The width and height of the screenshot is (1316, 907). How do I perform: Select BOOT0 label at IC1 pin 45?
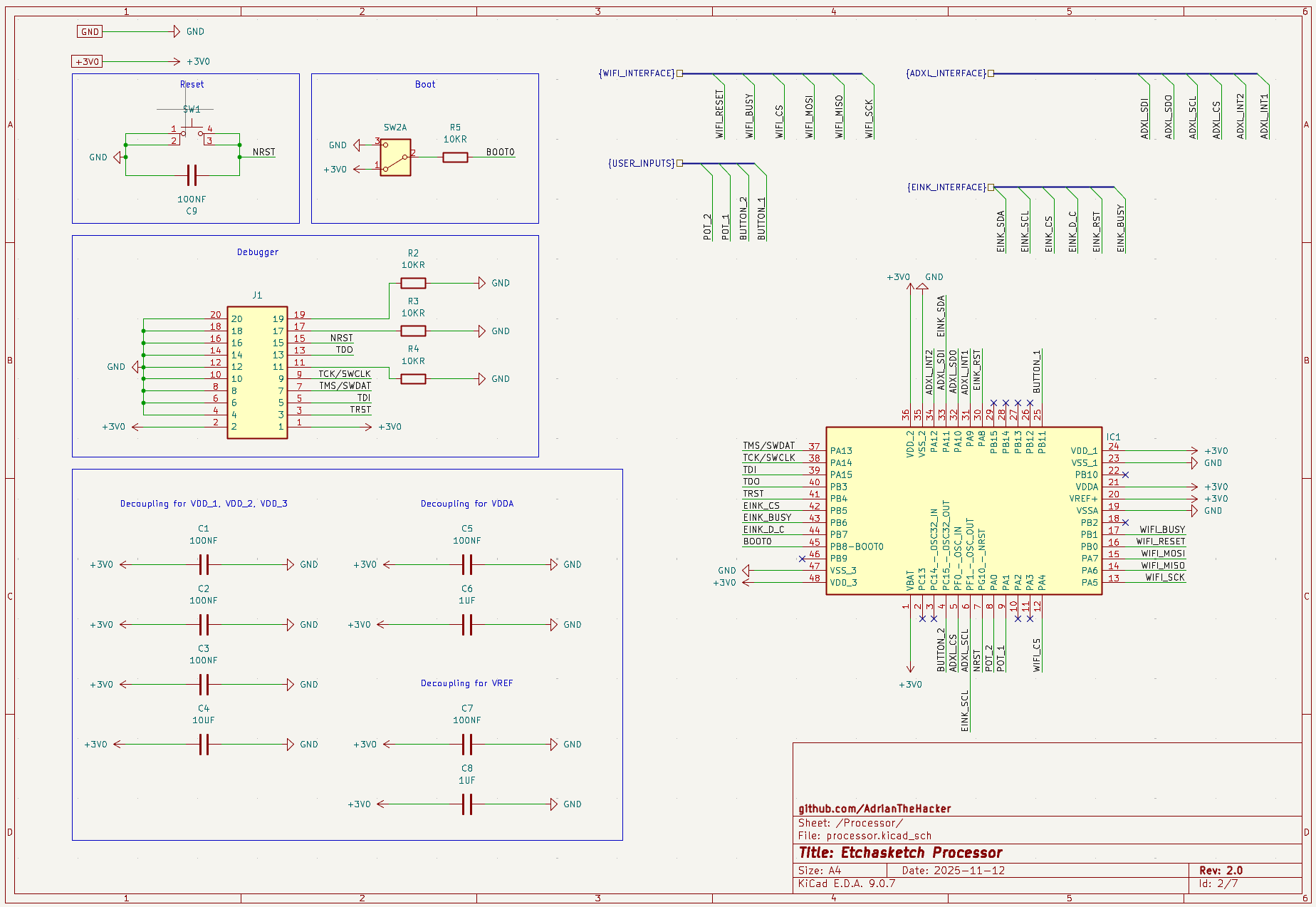[757, 541]
